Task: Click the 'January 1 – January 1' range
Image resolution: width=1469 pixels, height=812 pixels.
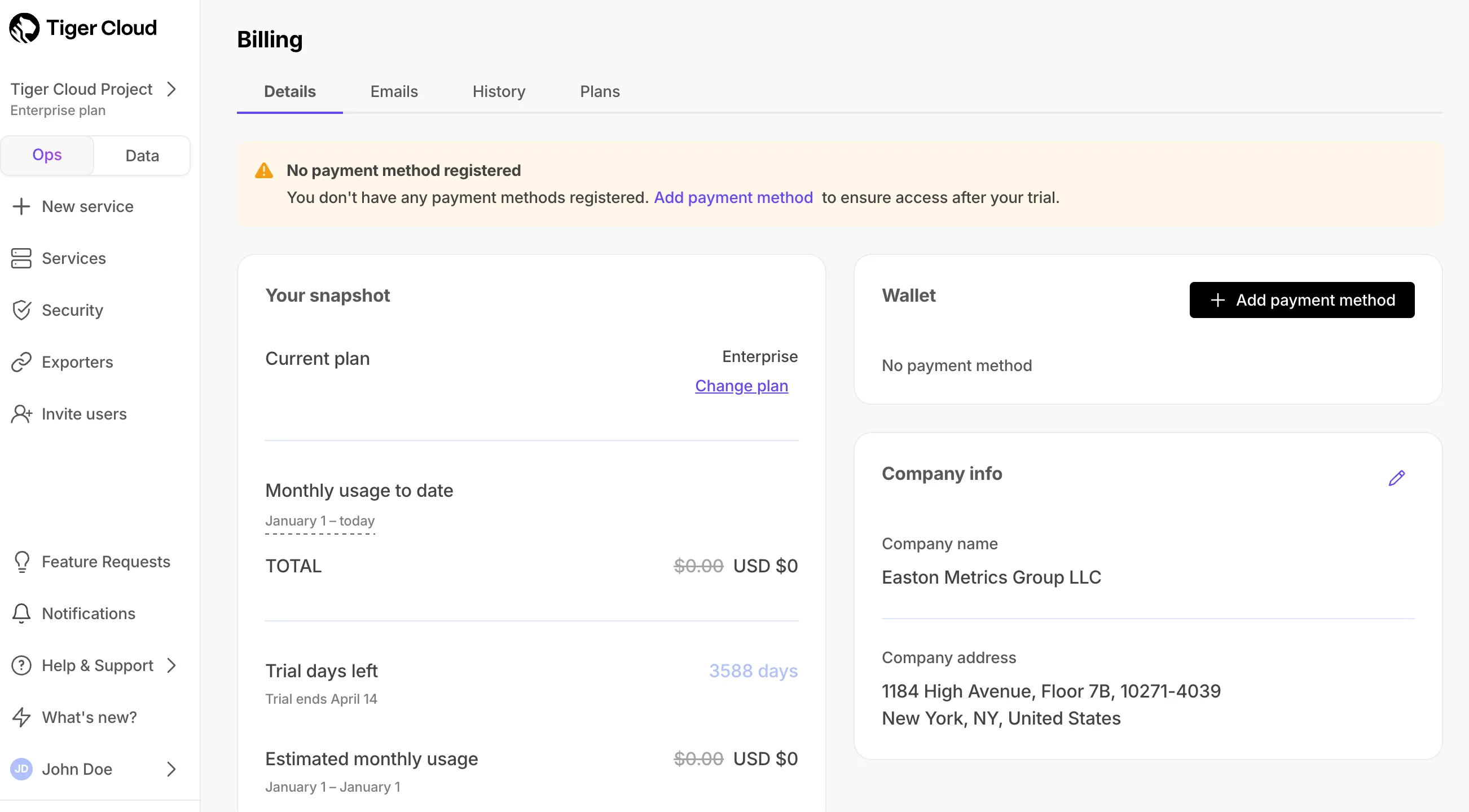Action: click(x=332, y=787)
